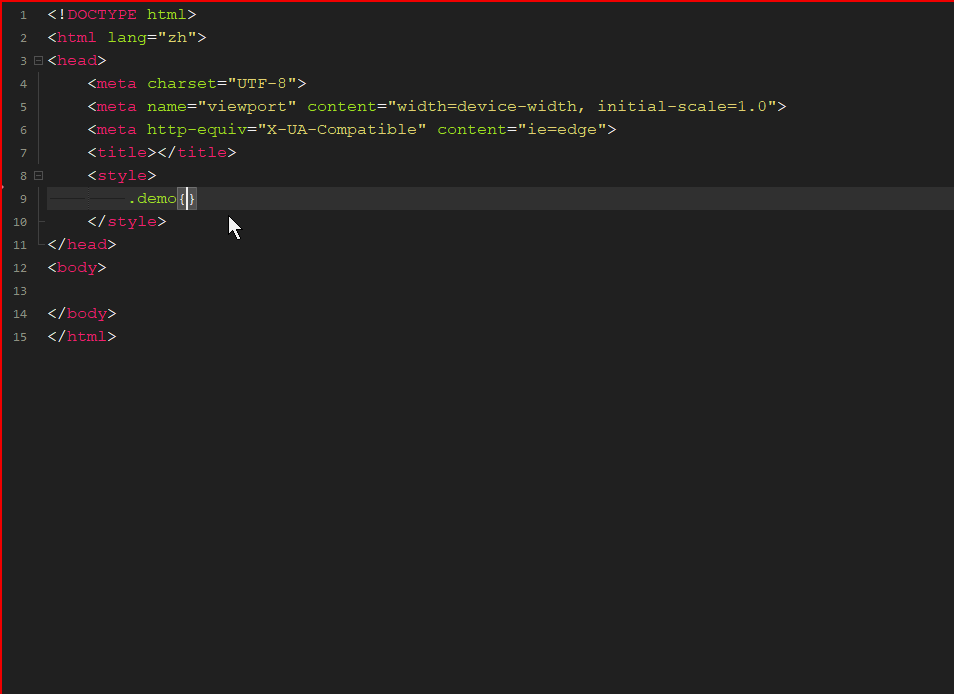Select line number 1 in gutter
956x696 pixels.
23,15
